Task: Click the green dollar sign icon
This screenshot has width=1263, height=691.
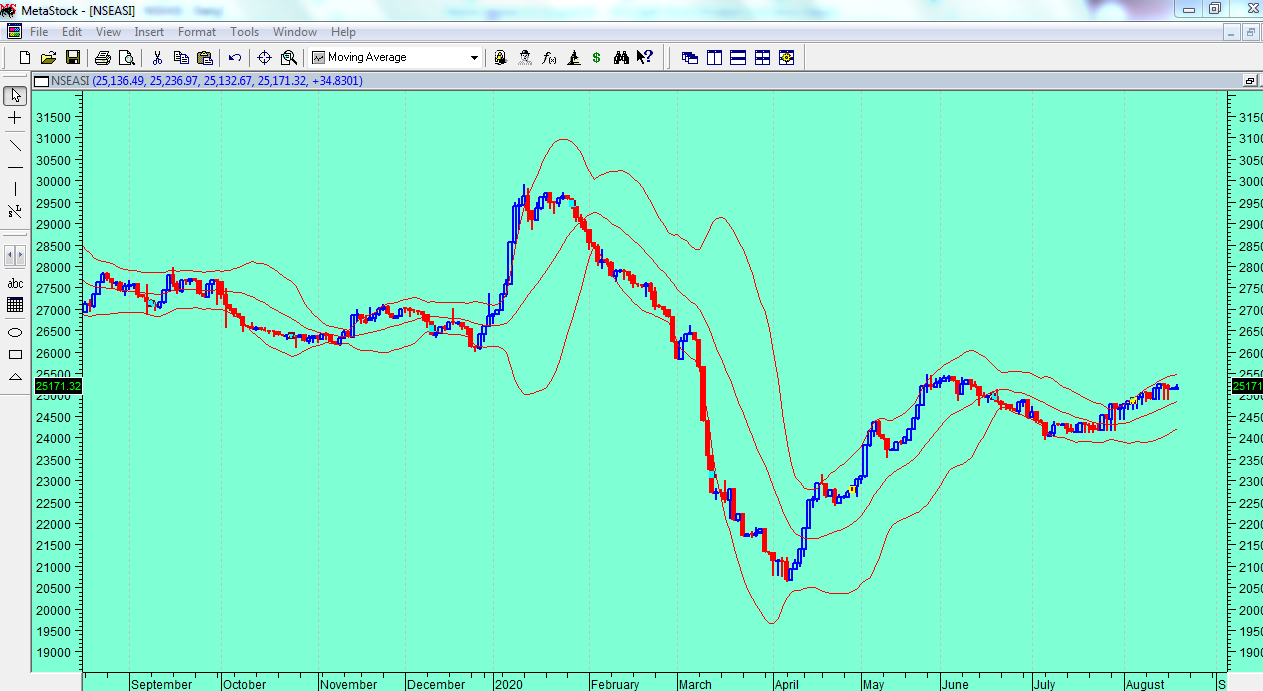Action: [x=596, y=58]
